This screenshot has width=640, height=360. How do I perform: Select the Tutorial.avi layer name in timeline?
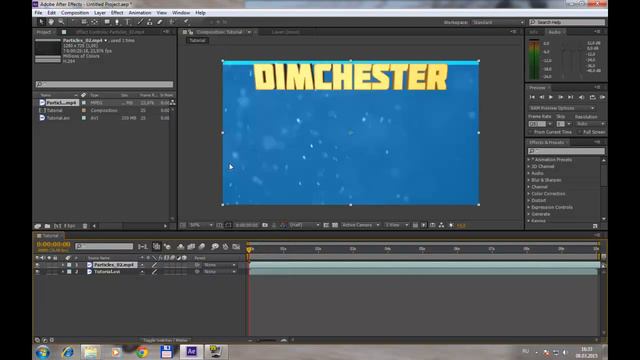click(107, 271)
